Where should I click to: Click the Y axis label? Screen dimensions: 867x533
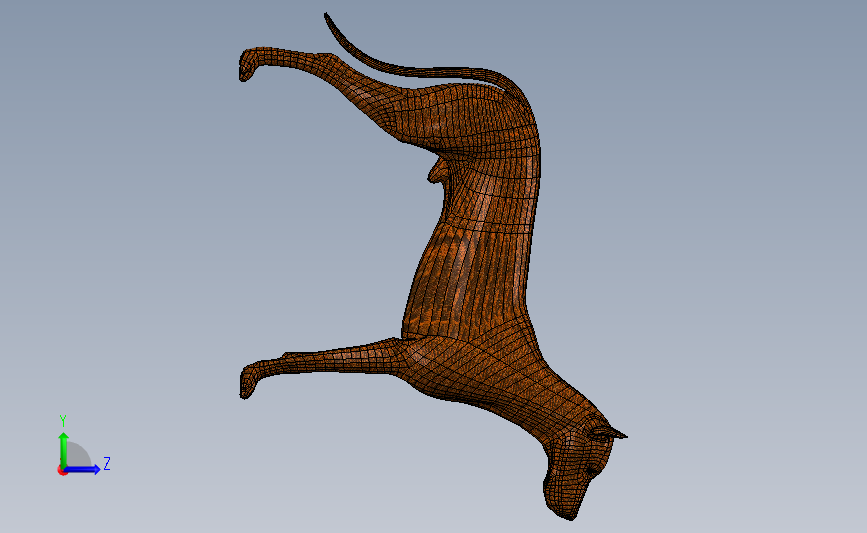point(62,421)
